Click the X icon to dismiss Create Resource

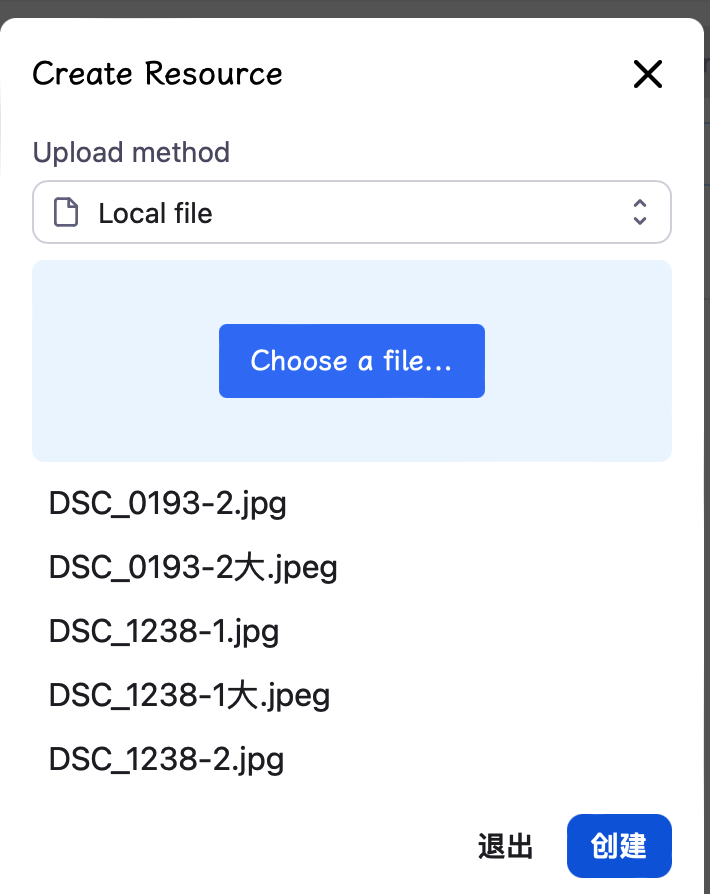(x=647, y=74)
